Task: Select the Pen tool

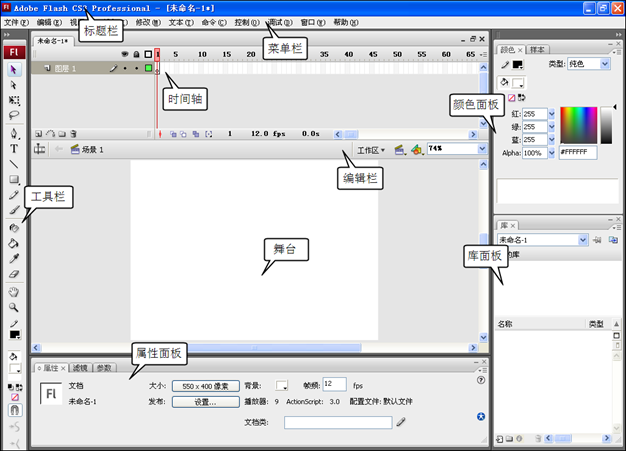Action: point(14,133)
